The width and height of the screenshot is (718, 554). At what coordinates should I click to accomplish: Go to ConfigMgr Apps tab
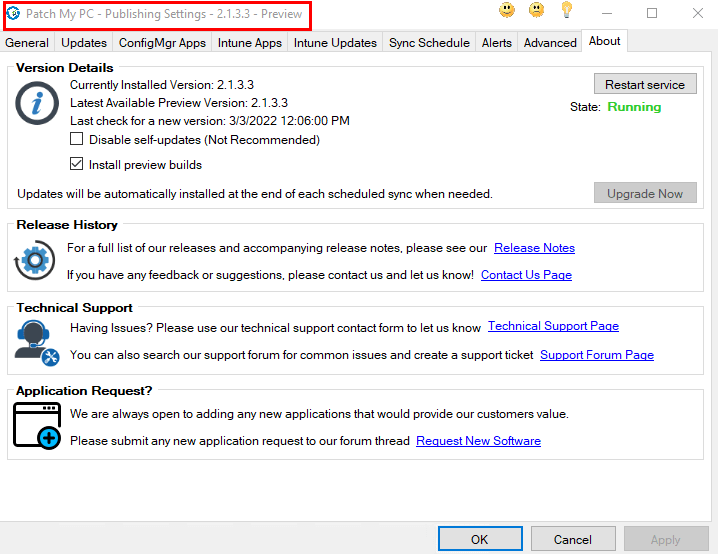pyautogui.click(x=162, y=43)
